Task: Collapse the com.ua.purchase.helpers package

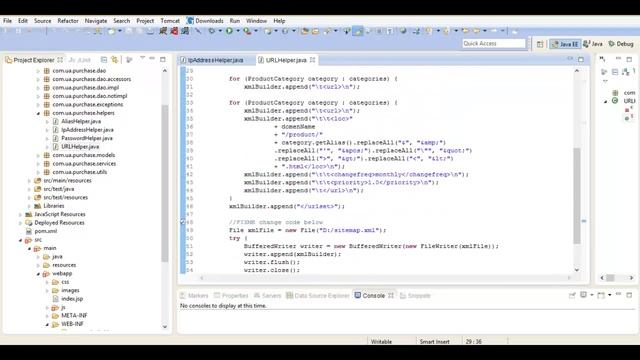Action: coord(38,113)
